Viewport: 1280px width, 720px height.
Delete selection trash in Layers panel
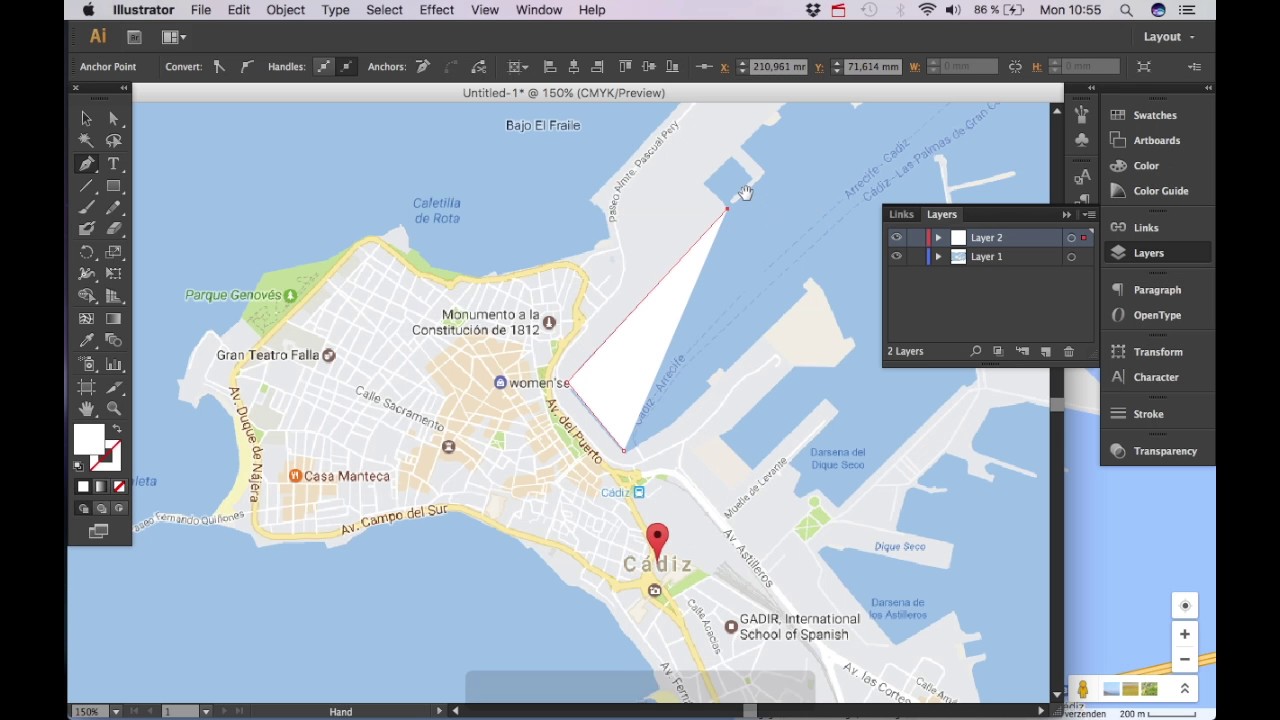pyautogui.click(x=1069, y=352)
